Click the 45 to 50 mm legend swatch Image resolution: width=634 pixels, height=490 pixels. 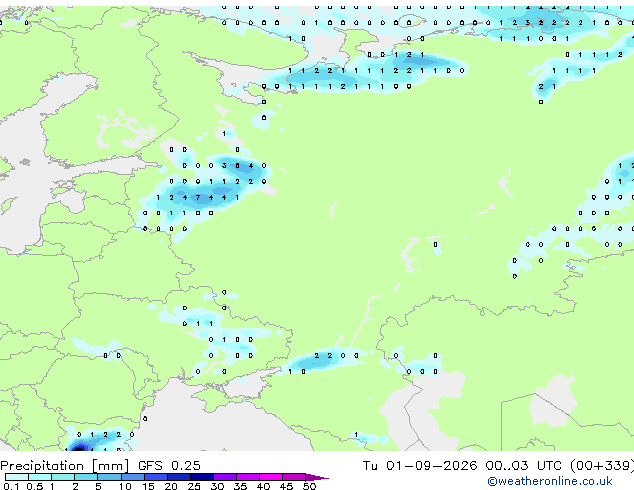[x=294, y=477]
